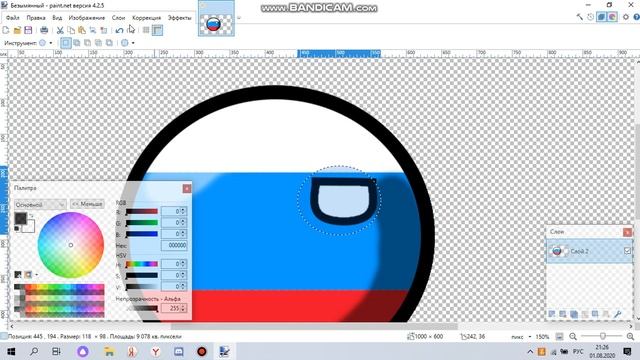Duplicate layer icon in Слои panel

[x=574, y=314]
